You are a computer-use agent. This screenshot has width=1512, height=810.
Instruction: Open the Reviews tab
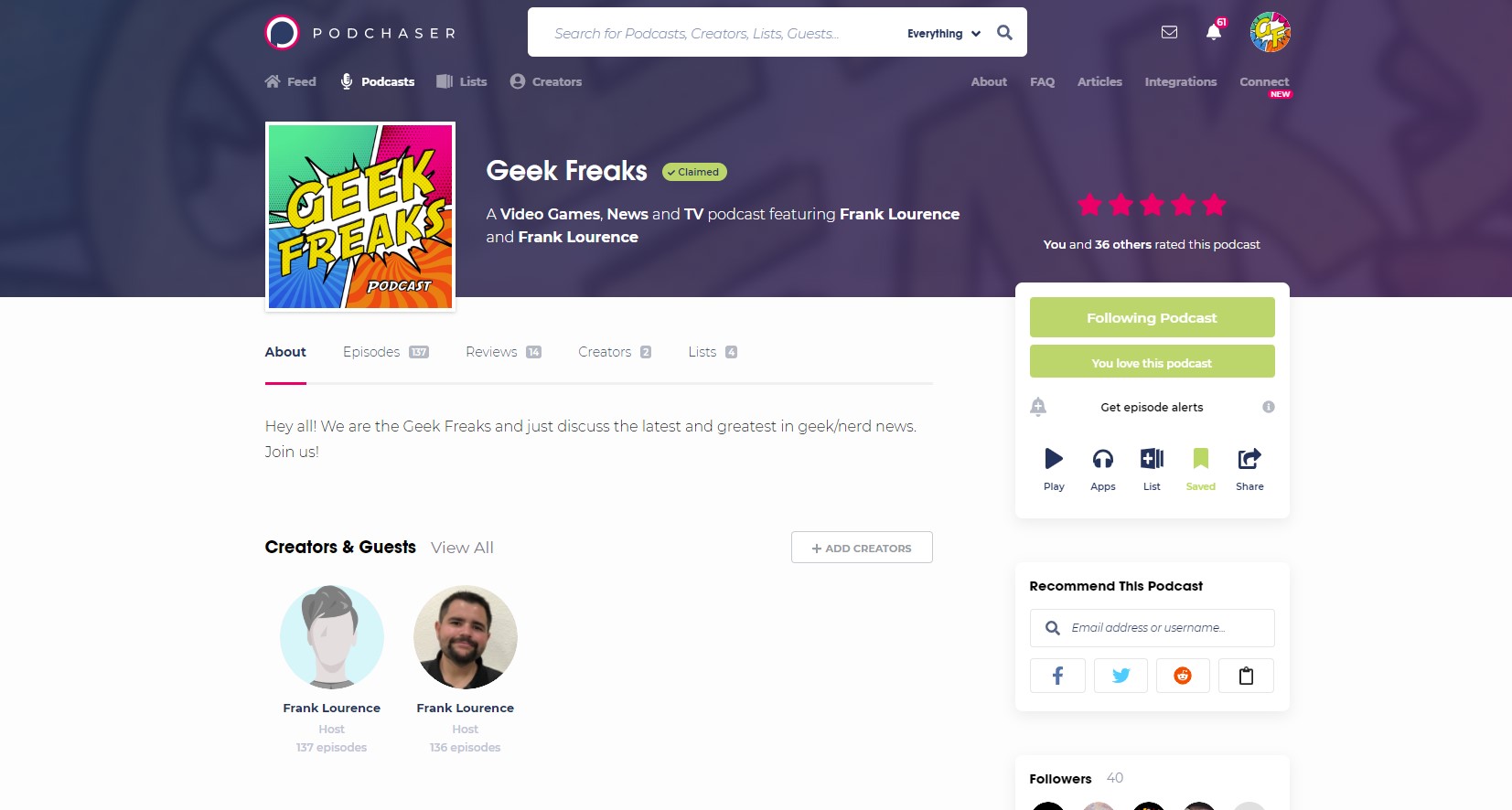503,352
